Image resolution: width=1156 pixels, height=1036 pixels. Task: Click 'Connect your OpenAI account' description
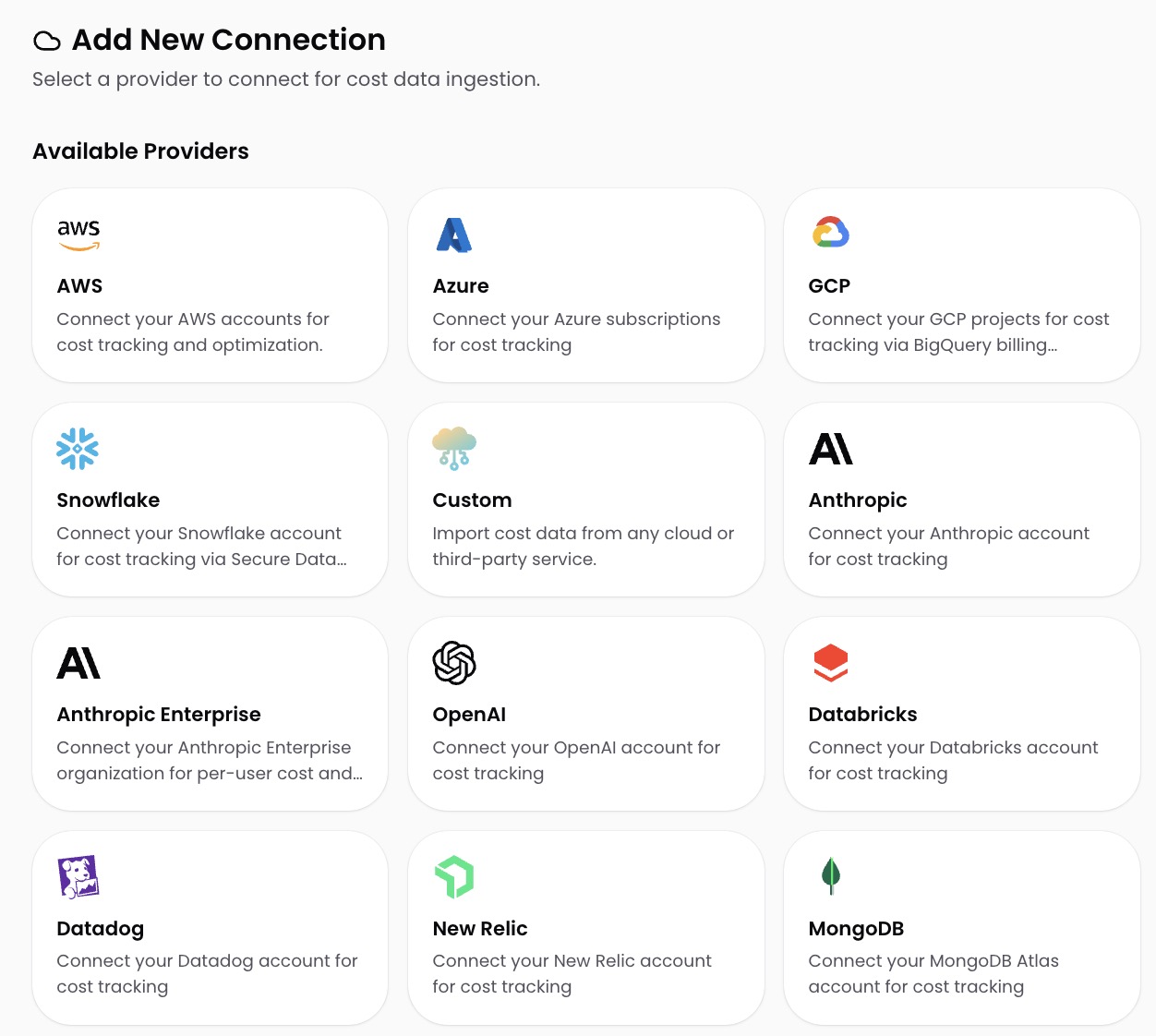click(576, 761)
